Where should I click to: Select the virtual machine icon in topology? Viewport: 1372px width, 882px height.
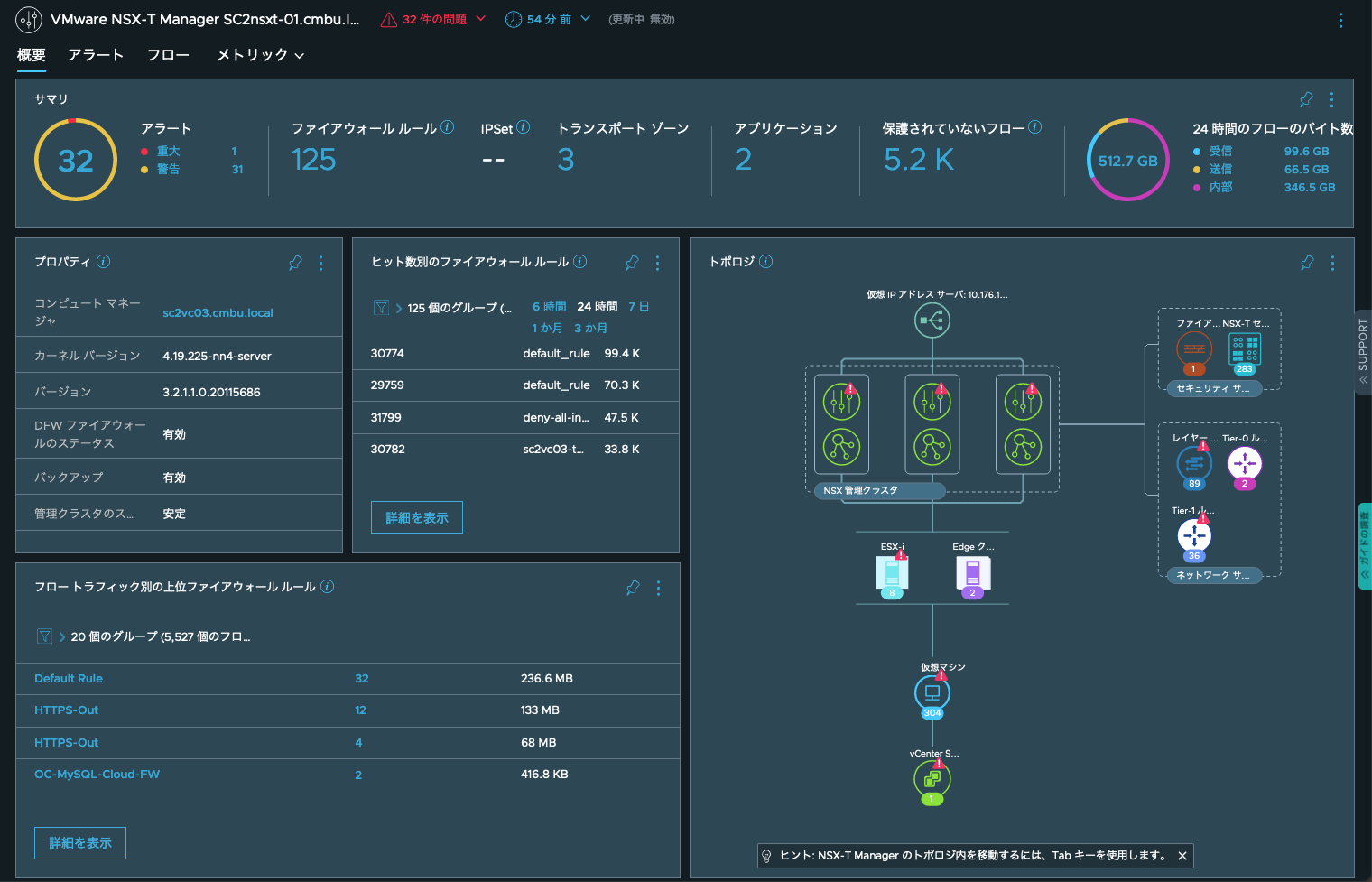(932, 692)
